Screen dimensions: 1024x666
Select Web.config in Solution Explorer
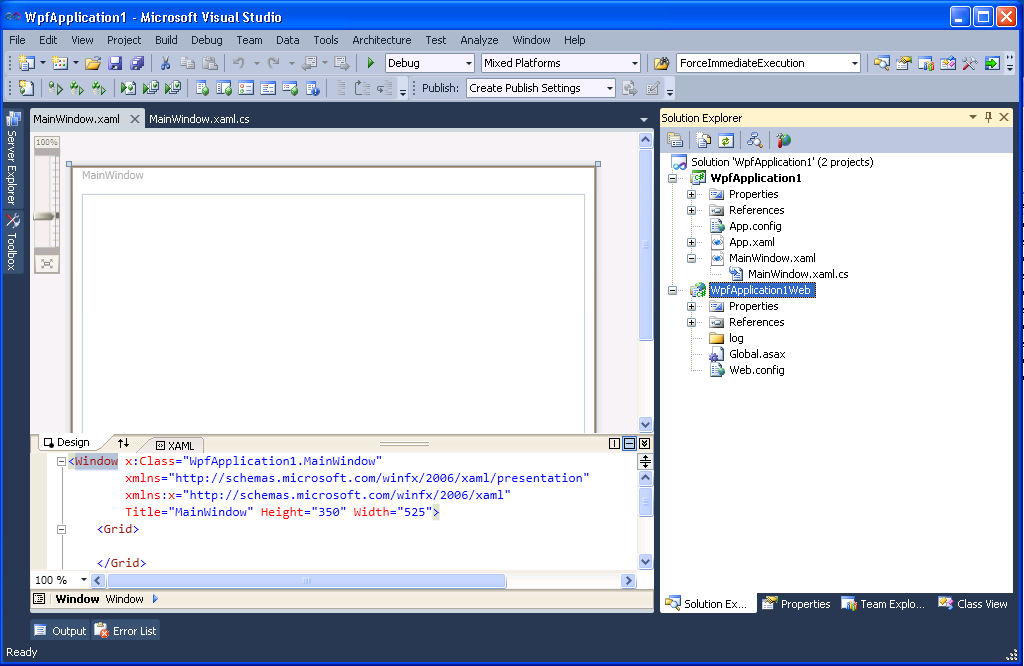pyautogui.click(x=756, y=370)
